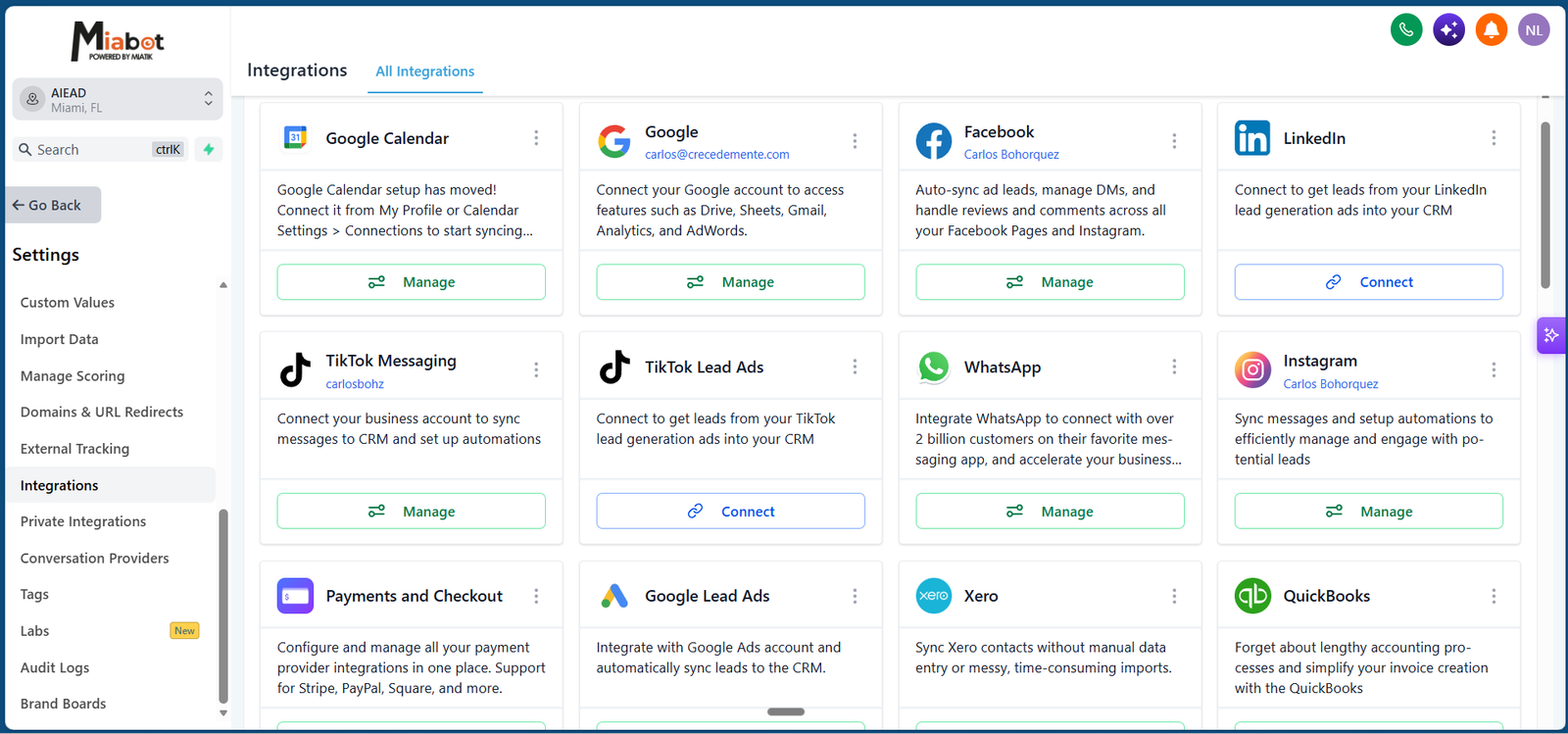Click the sidebar scroll down arrow

coord(223,713)
